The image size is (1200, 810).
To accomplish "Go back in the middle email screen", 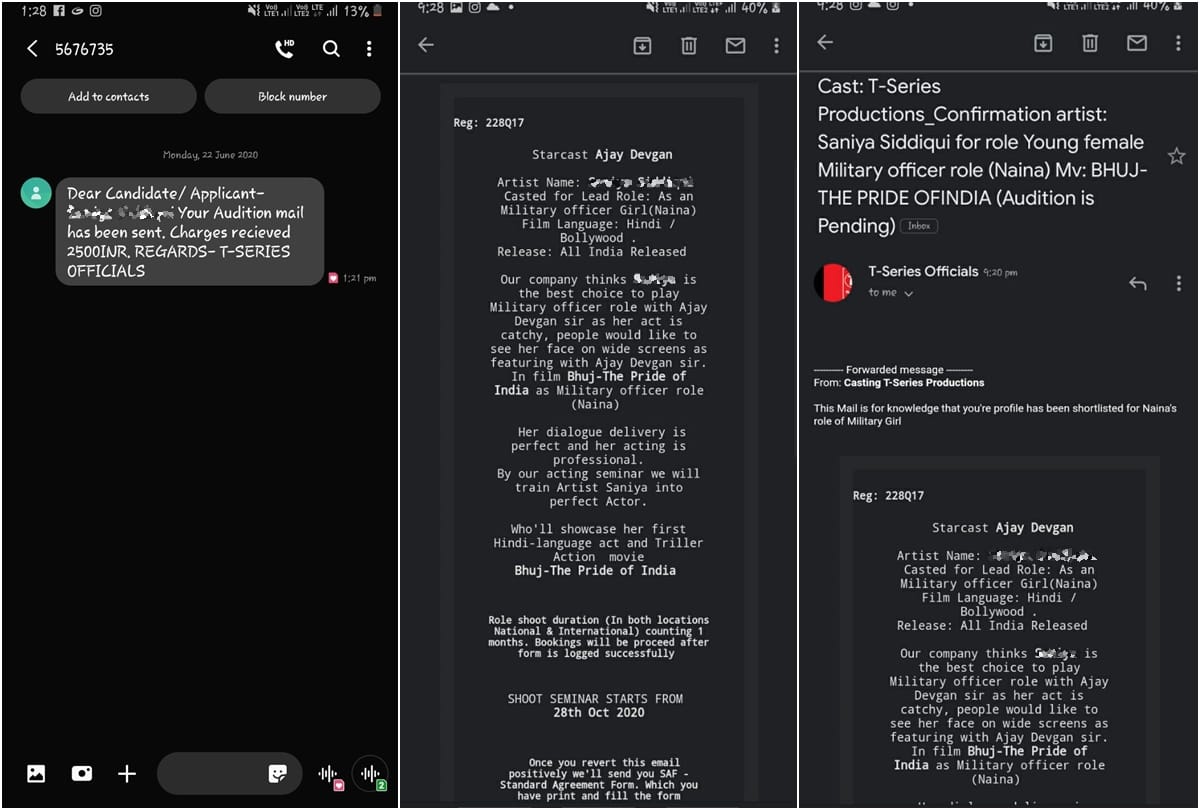I will pyautogui.click(x=426, y=45).
